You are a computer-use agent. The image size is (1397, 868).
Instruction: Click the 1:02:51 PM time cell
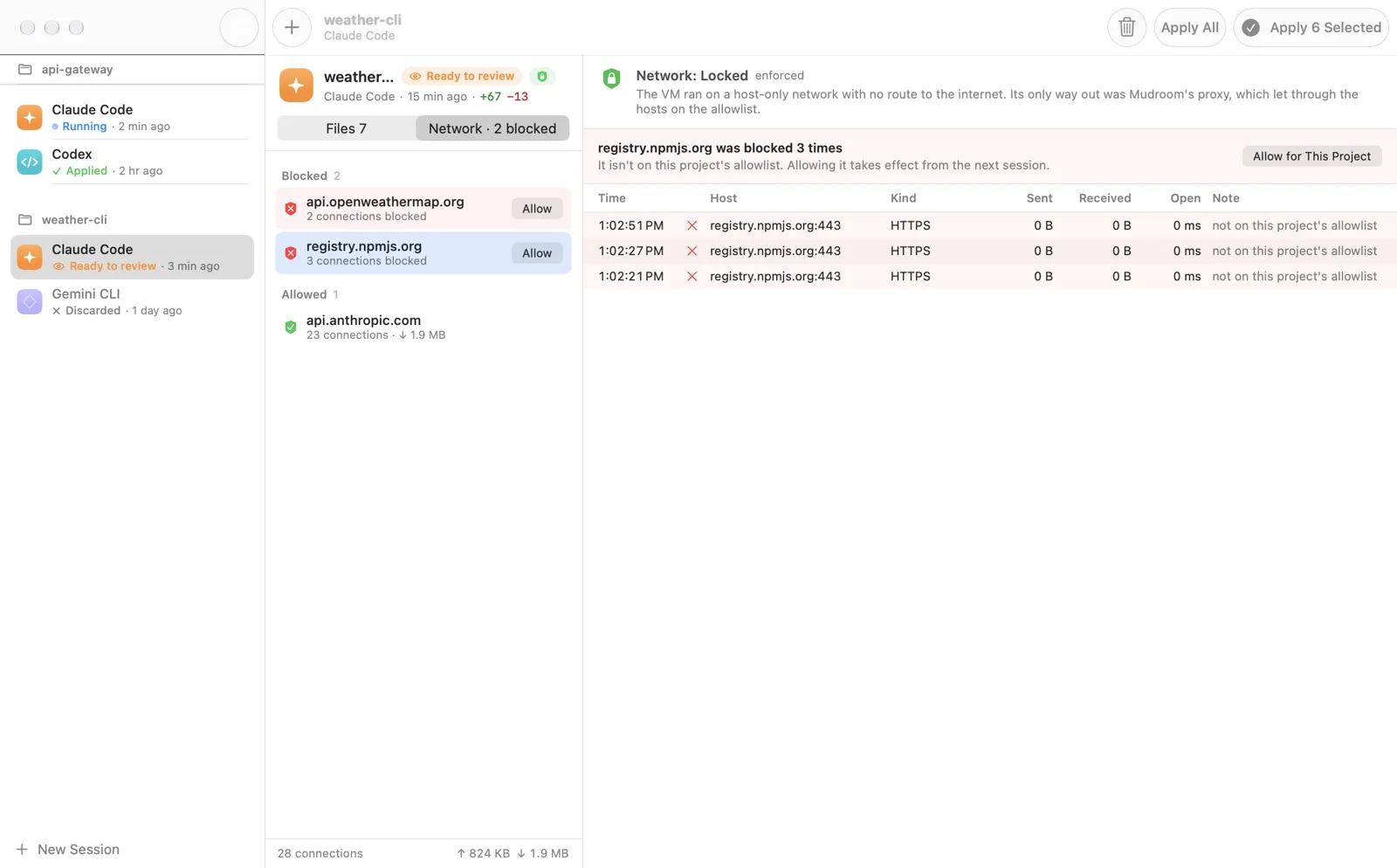630,225
